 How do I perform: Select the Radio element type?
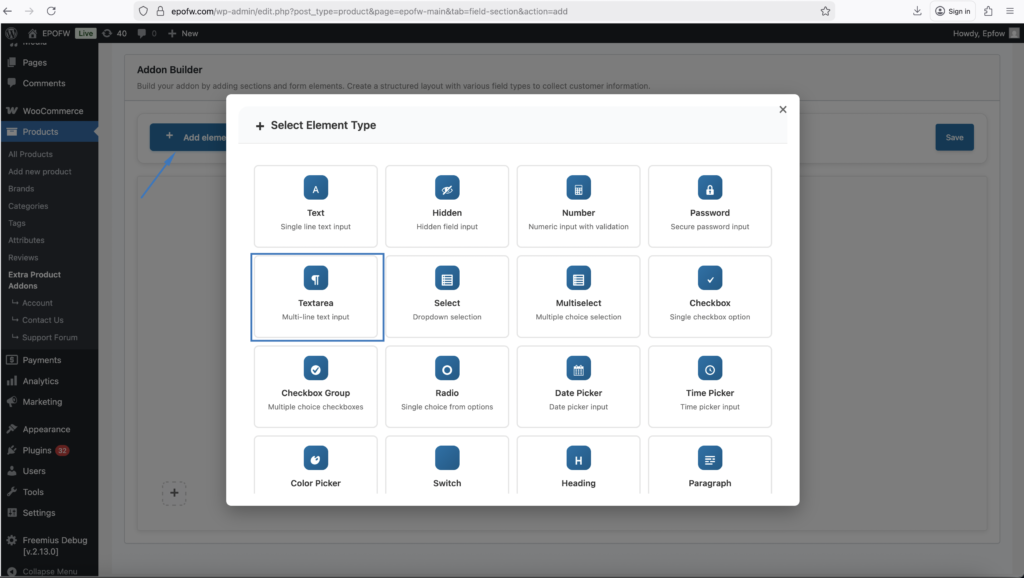click(447, 387)
